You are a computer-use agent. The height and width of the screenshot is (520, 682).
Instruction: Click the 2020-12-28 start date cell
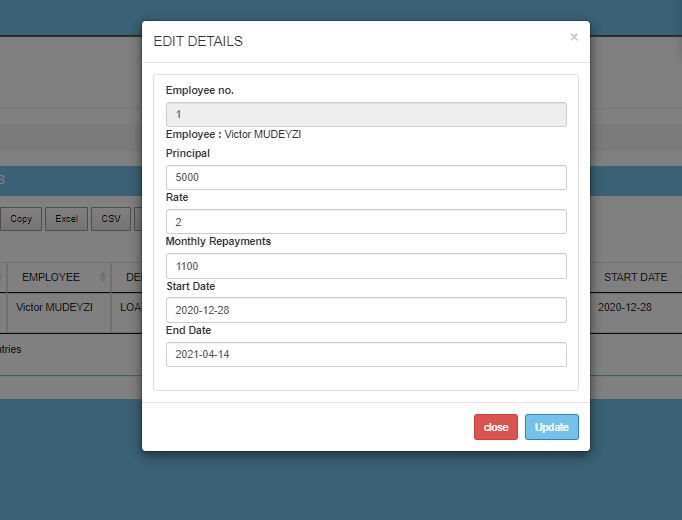[x=625, y=307]
